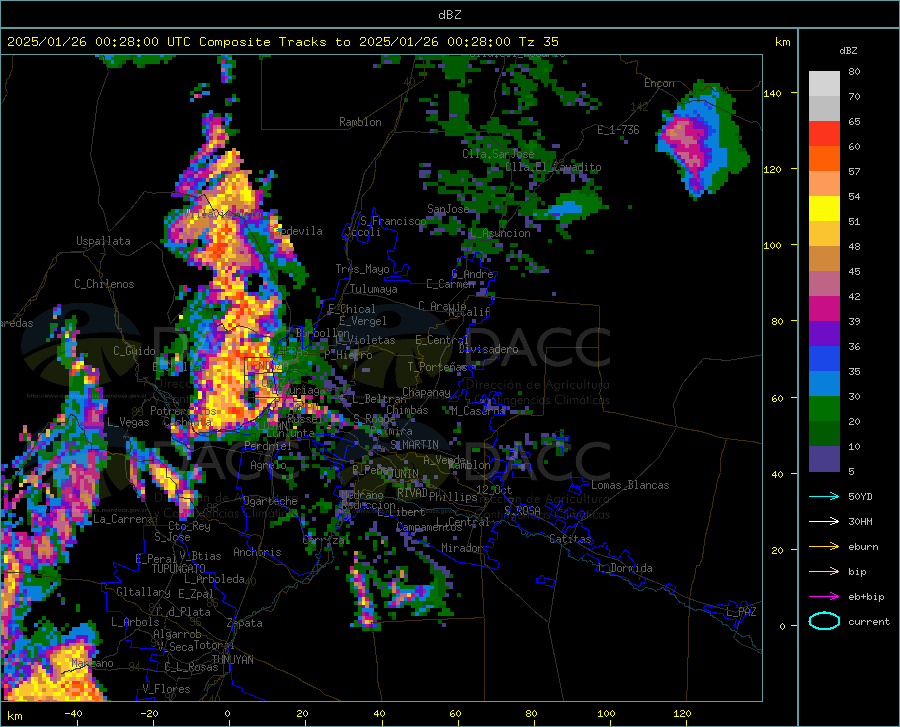900x727 pixels.
Task: Click the 'Encon' map label
Action: click(x=659, y=83)
